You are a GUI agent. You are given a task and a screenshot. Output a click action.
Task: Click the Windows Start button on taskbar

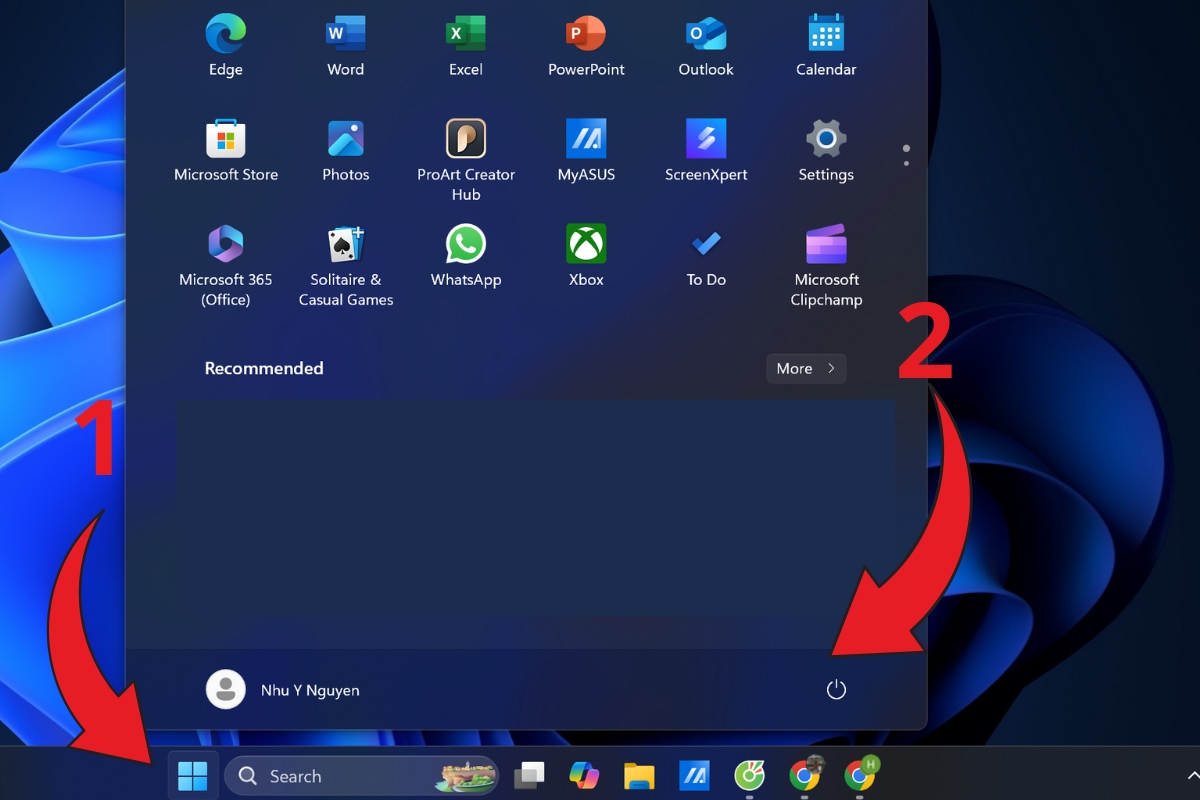[193, 775]
